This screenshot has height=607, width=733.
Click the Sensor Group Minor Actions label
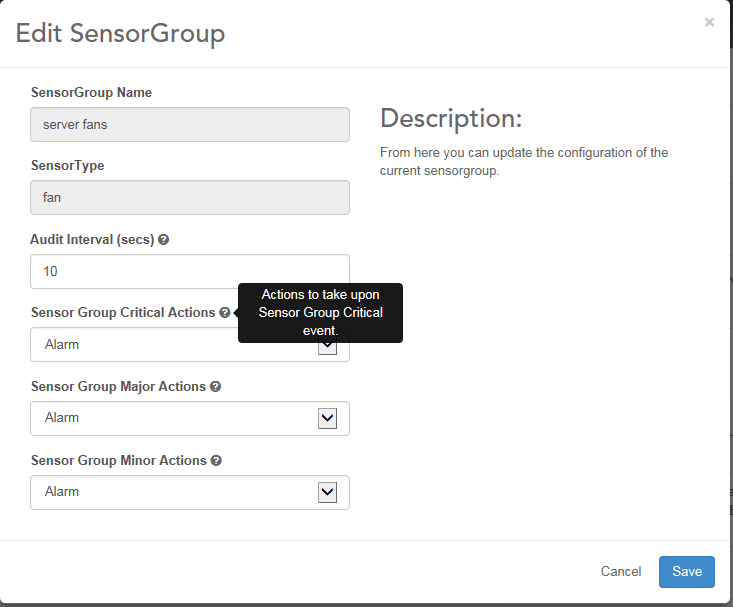click(x=118, y=461)
